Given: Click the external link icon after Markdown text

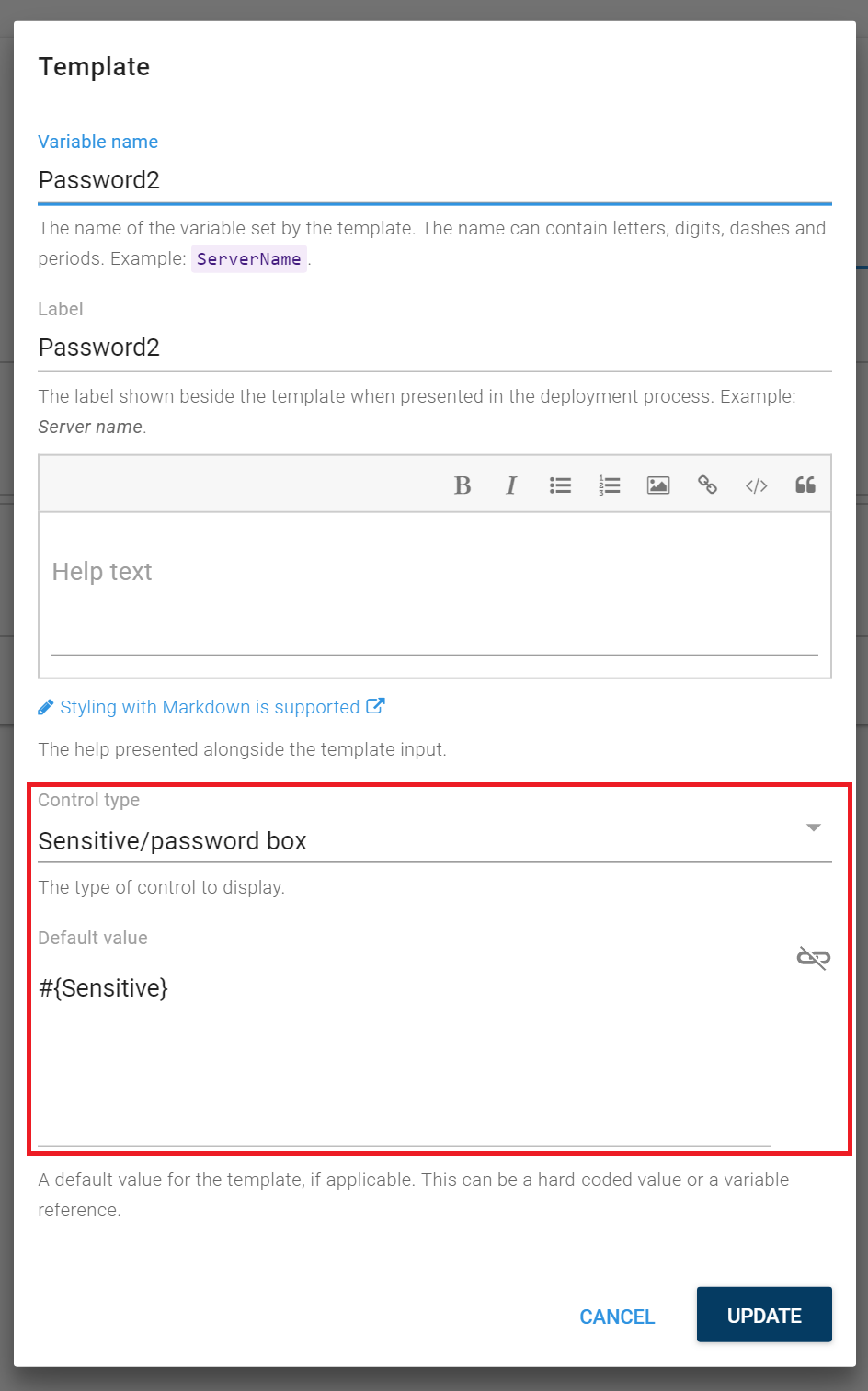Looking at the screenshot, I should pyautogui.click(x=375, y=706).
